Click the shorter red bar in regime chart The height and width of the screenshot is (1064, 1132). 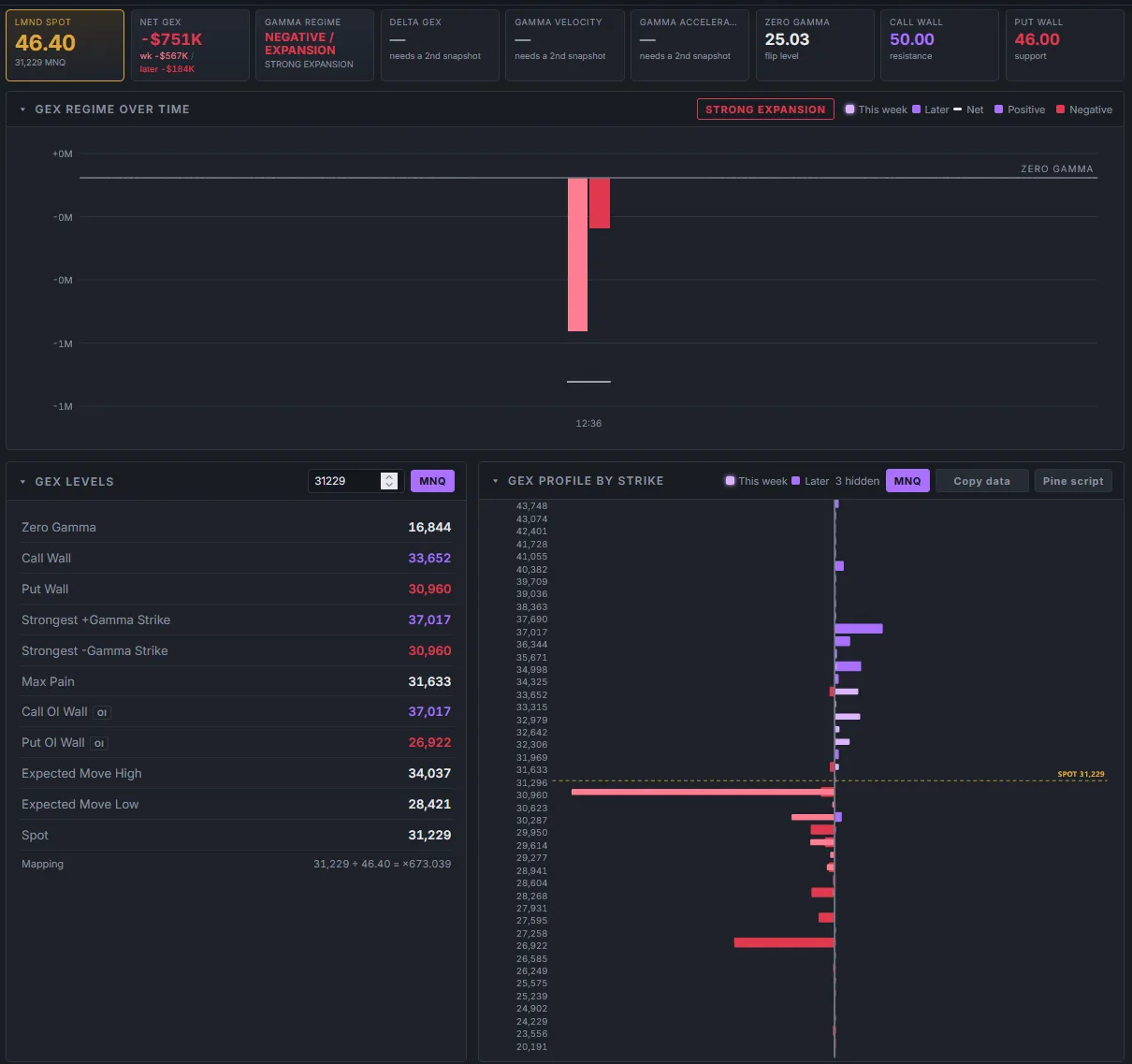(600, 203)
